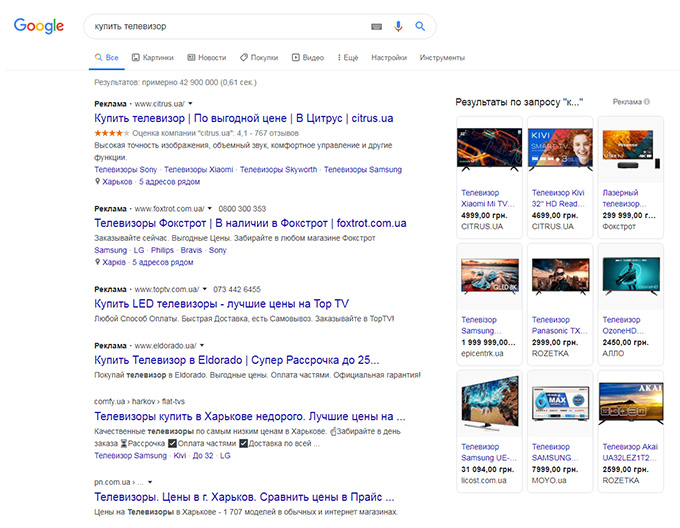The width and height of the screenshot is (680, 528).
Task: Open Philips sitelink under Foxtrot ad
Action: (162, 250)
